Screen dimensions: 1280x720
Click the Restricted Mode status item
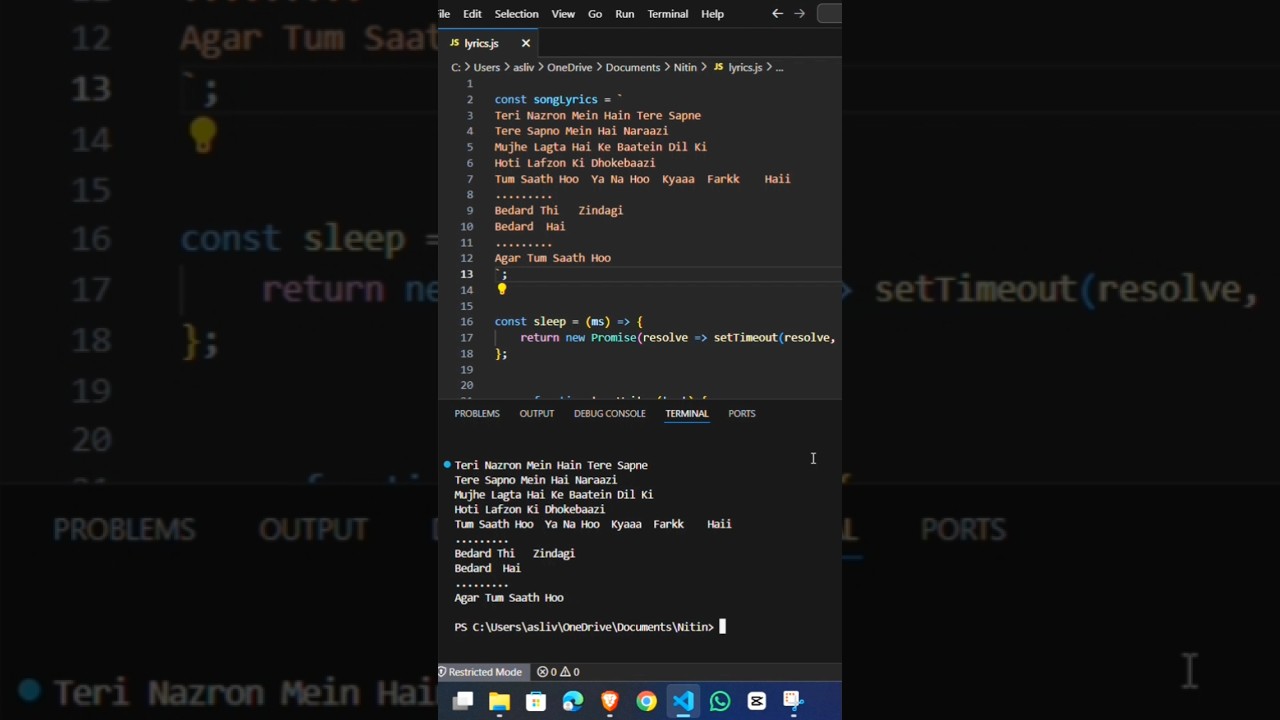point(480,672)
